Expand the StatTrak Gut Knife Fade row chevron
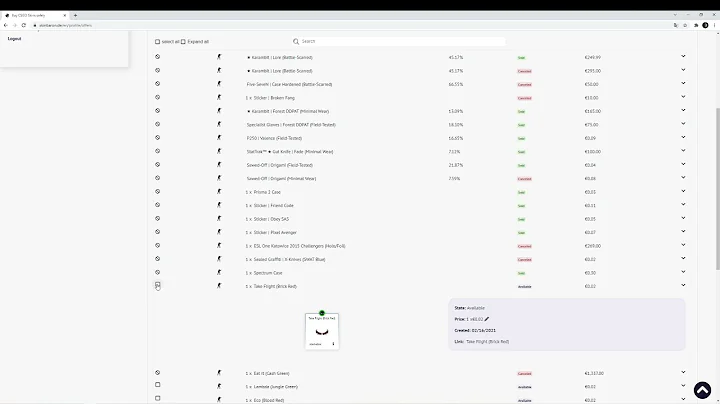The height and width of the screenshot is (404, 720). pos(683,151)
